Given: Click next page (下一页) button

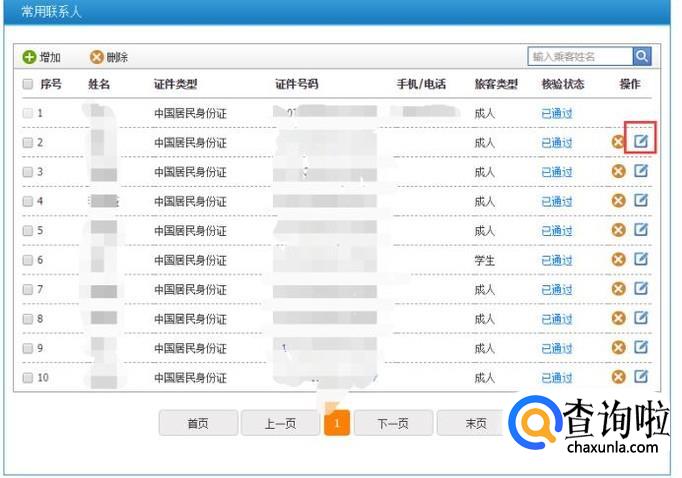Looking at the screenshot, I should coord(393,423).
